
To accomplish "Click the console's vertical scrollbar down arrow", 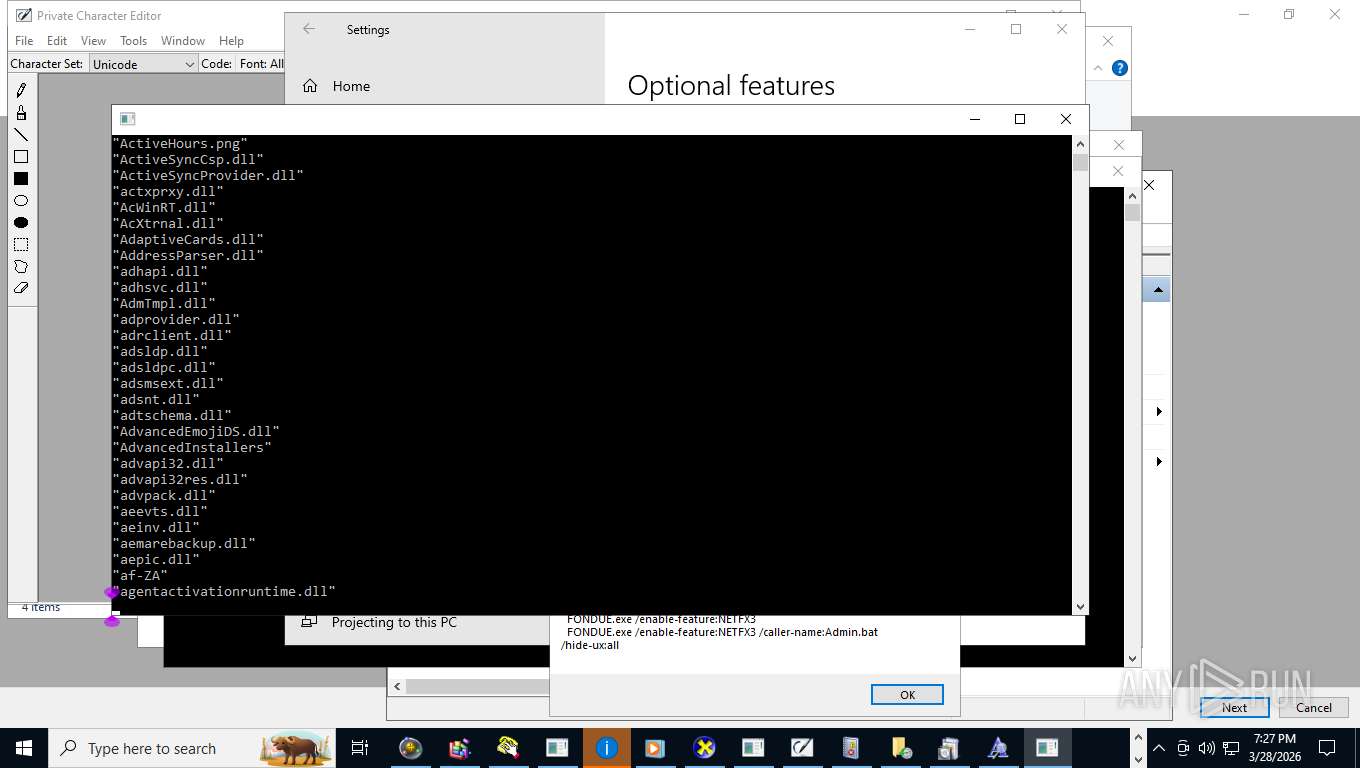I will [1080, 606].
